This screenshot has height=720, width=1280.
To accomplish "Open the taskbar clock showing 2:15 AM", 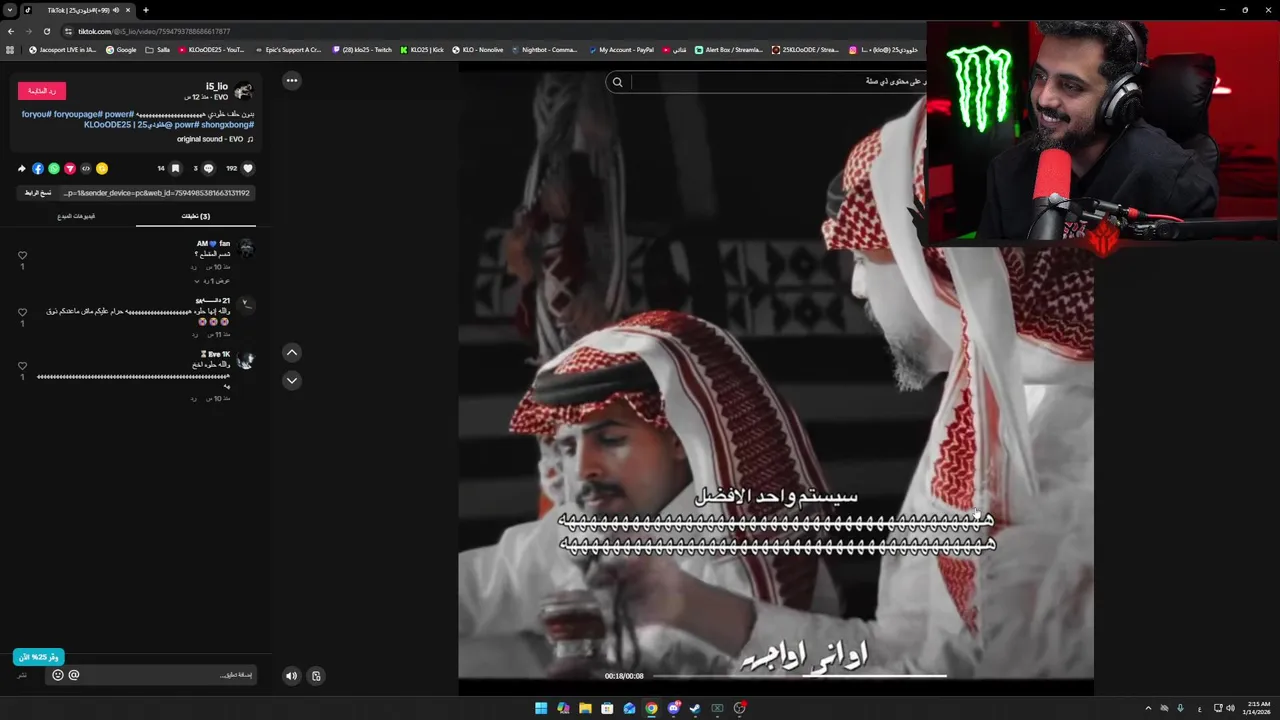I will pos(1259,708).
